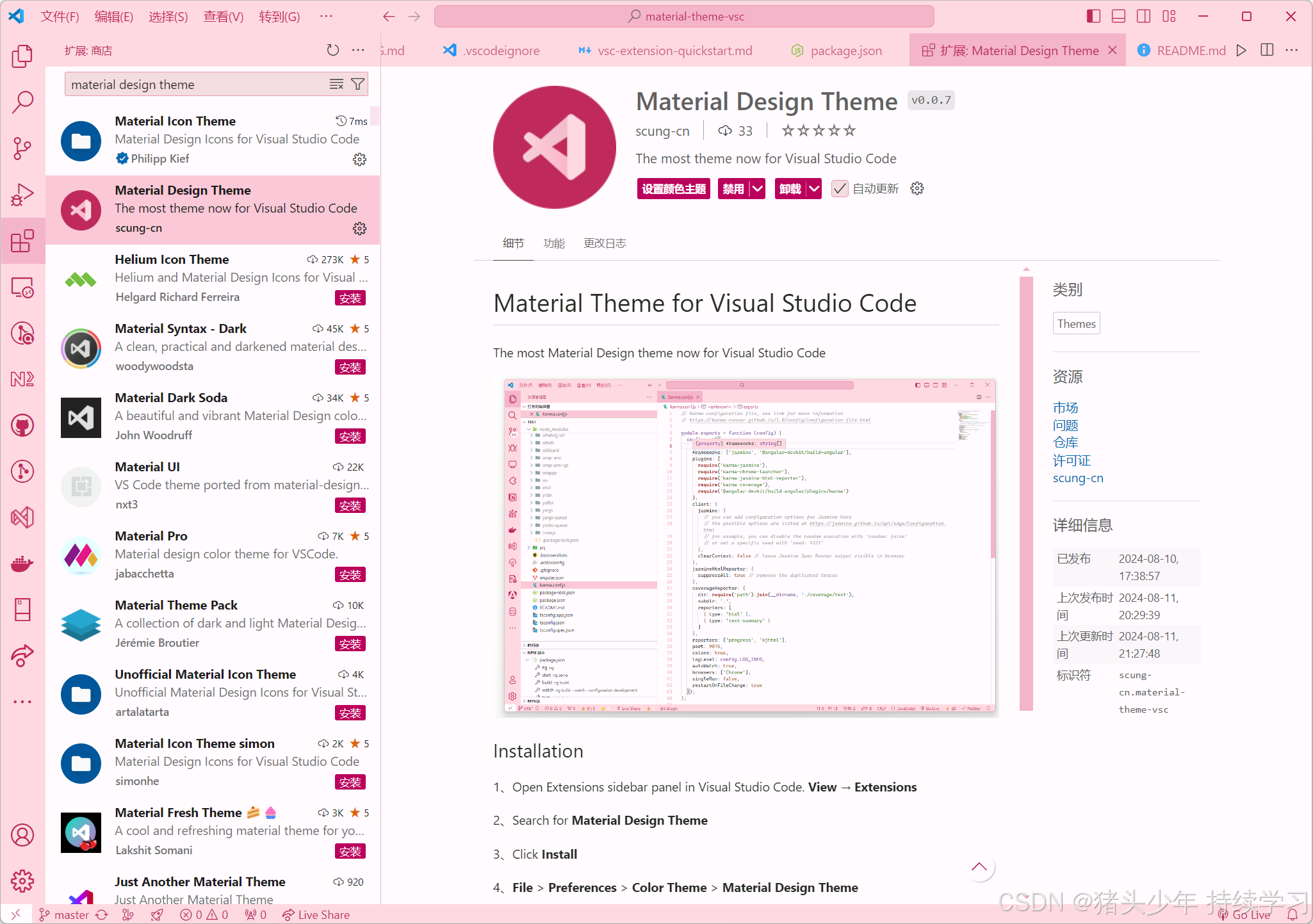Viewport: 1313px width, 924px height.
Task: Click the run icon in editor toolbar
Action: (x=1241, y=50)
